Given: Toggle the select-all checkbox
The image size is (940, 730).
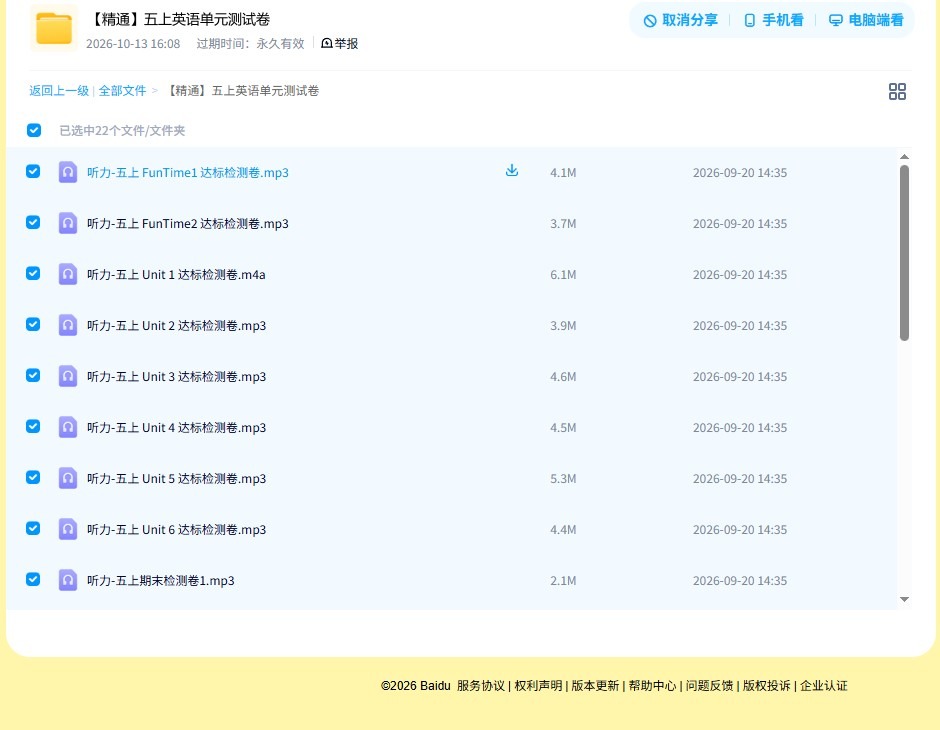Looking at the screenshot, I should (34, 130).
